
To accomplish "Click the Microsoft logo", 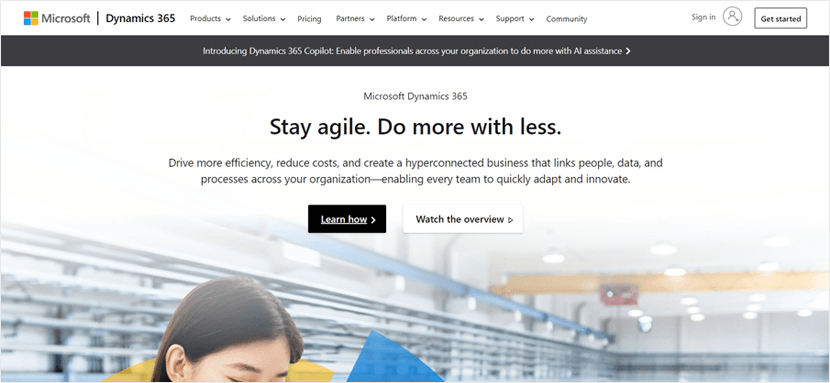I will (57, 18).
